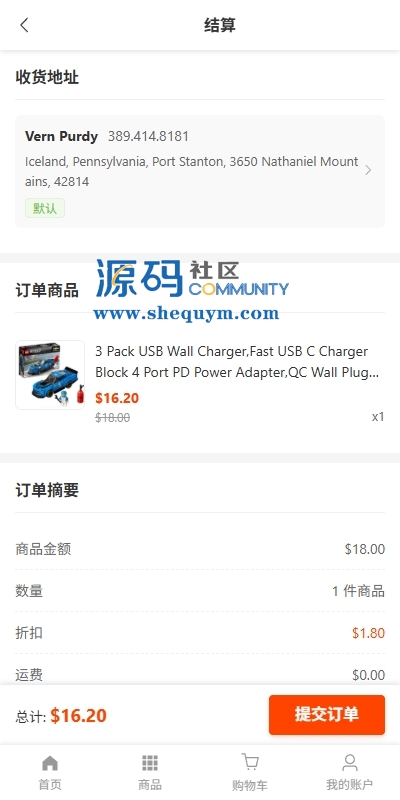This screenshot has width=400, height=800.
Task: Open the USB Wall Charger product title
Action: 237,362
